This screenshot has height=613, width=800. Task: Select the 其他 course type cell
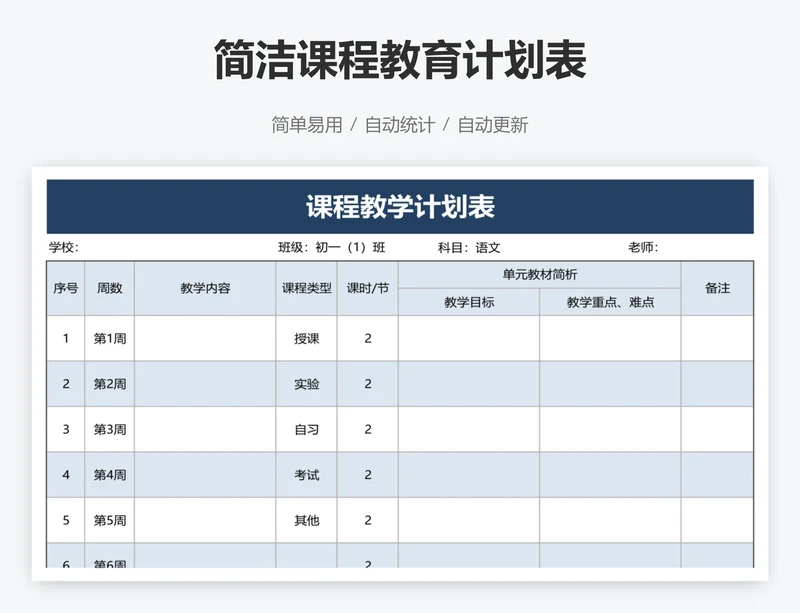[x=307, y=520]
